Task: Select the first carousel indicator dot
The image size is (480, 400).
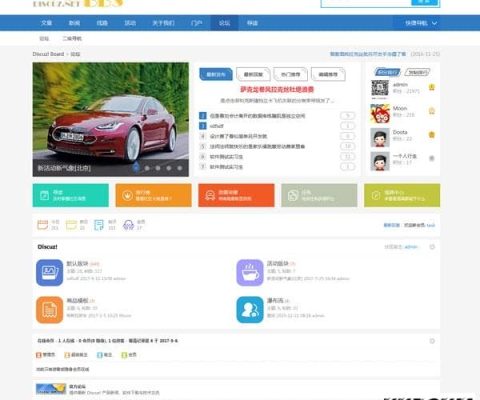Action: pos(136,168)
